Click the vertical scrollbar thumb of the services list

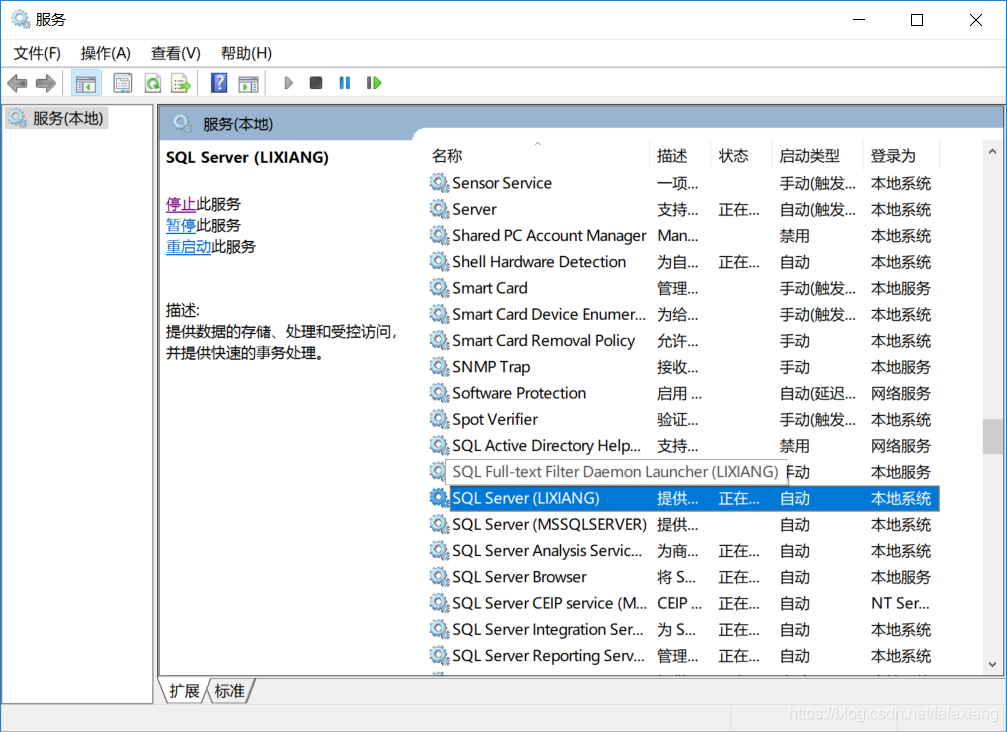point(992,437)
